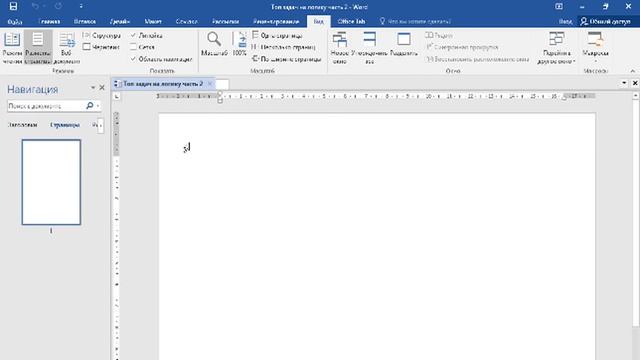
Task: Open Ribbon Display Options icon
Action: tap(559, 6)
